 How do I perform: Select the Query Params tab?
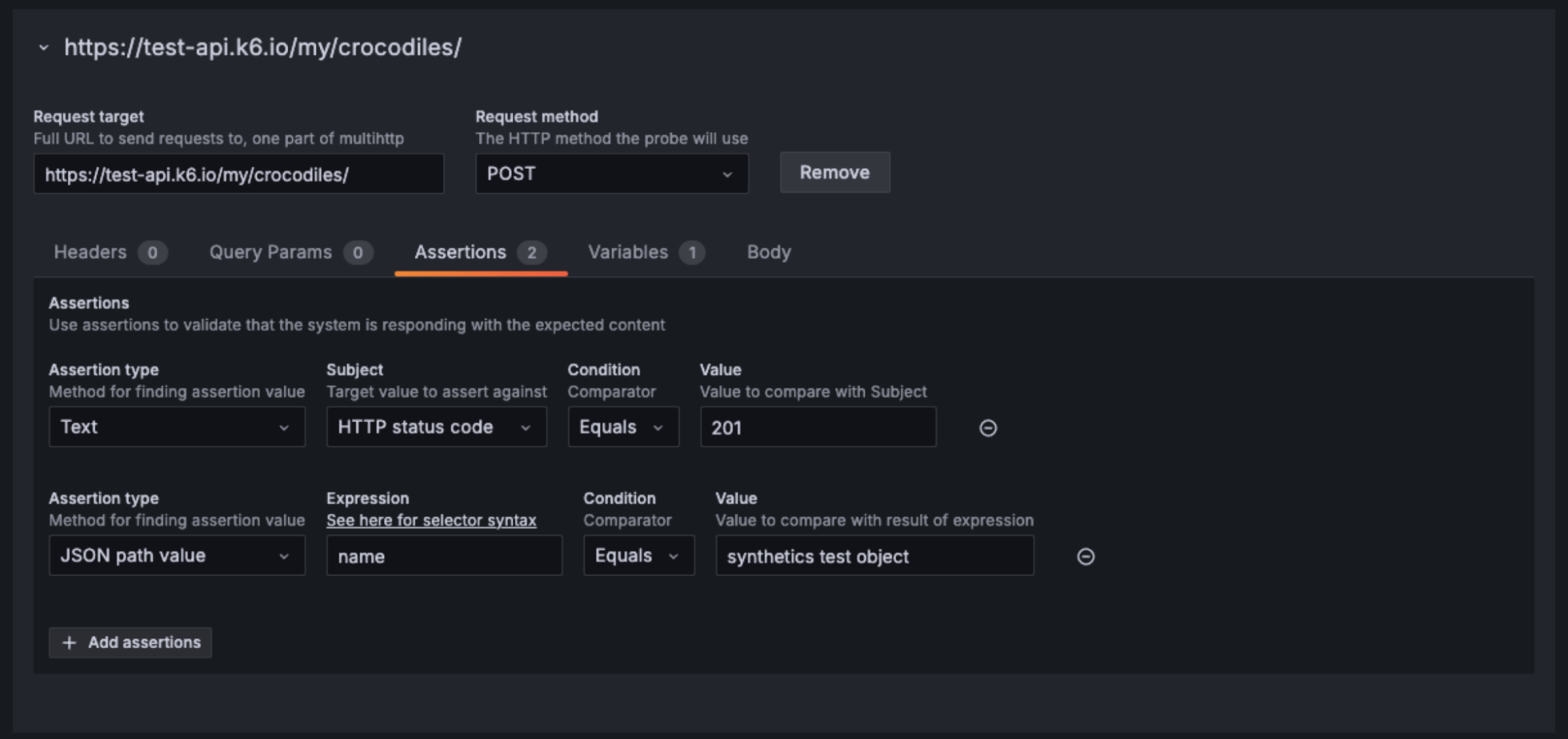click(x=269, y=252)
